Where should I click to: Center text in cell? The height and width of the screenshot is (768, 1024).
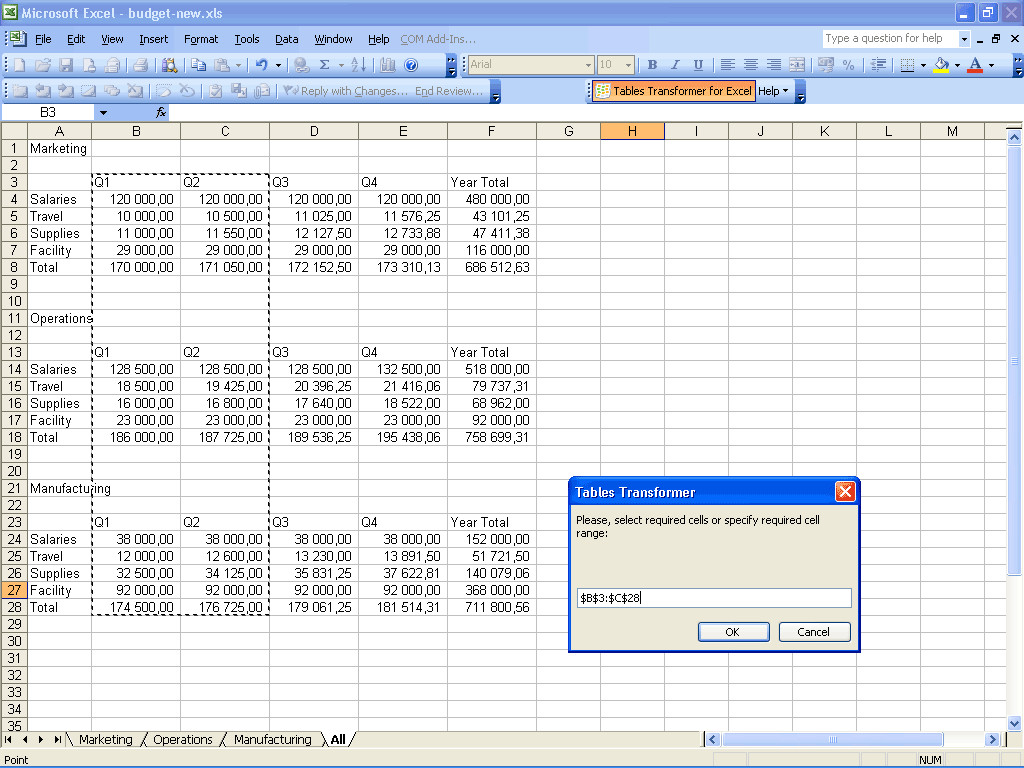pos(750,65)
